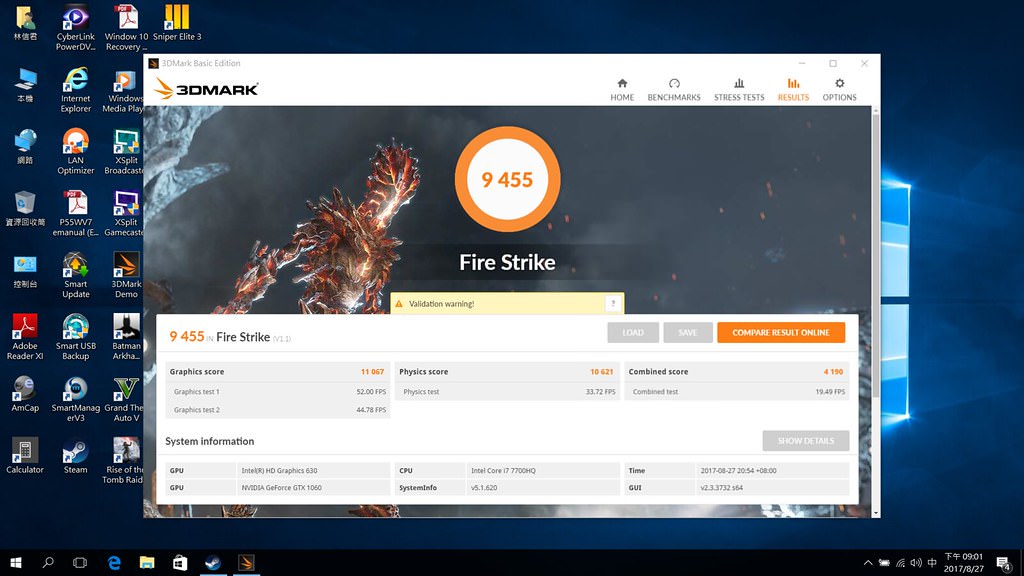Open Window 10 Recovery PDF icon
This screenshot has width=1024, height=576.
(126, 29)
